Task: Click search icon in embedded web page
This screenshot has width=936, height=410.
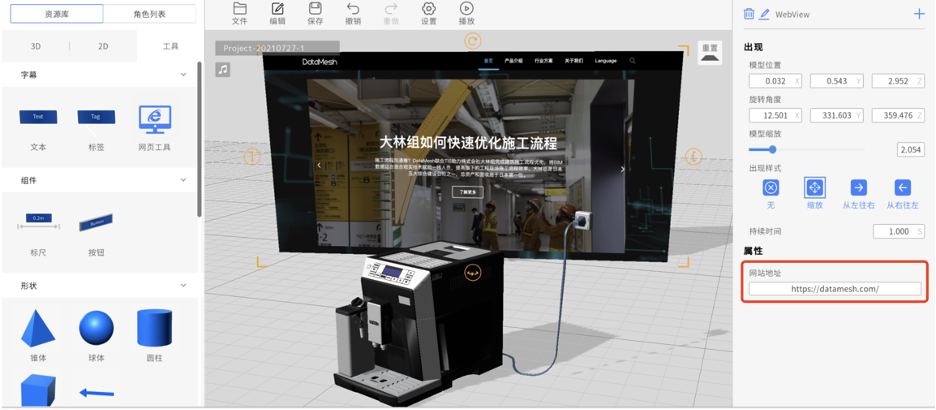Action: 633,61
